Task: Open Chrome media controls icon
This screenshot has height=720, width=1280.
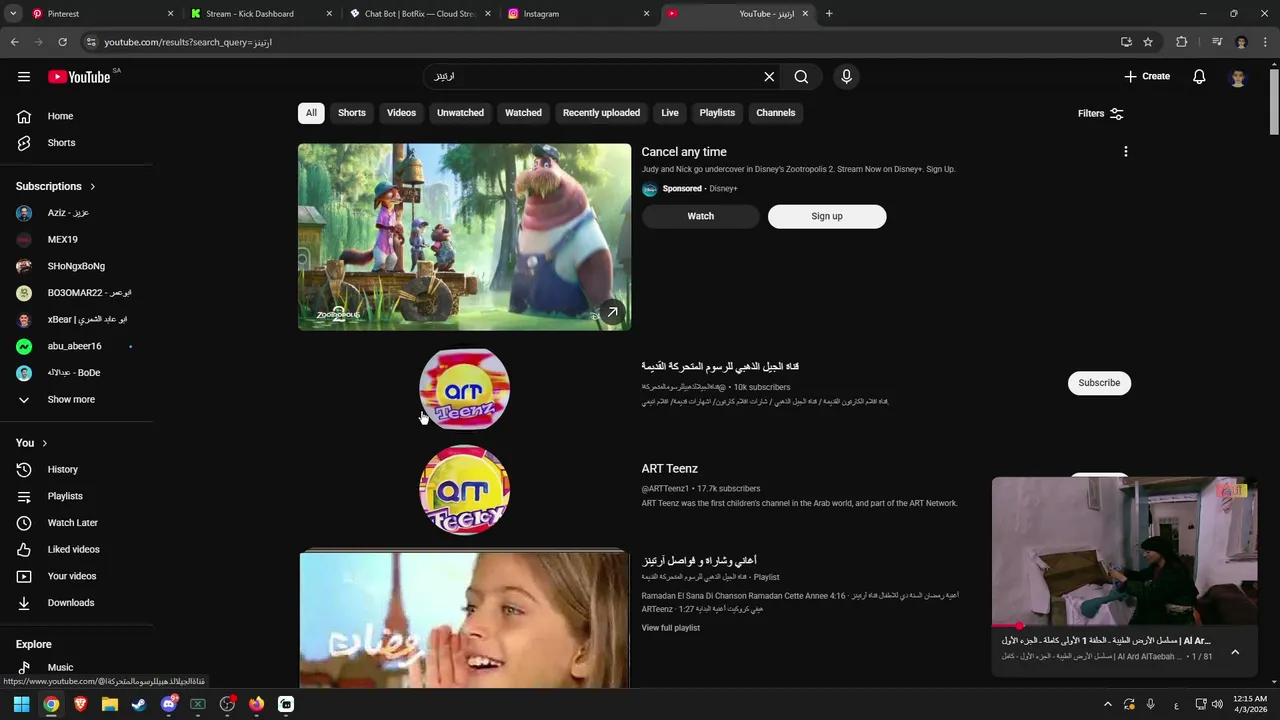Action: point(1217,42)
